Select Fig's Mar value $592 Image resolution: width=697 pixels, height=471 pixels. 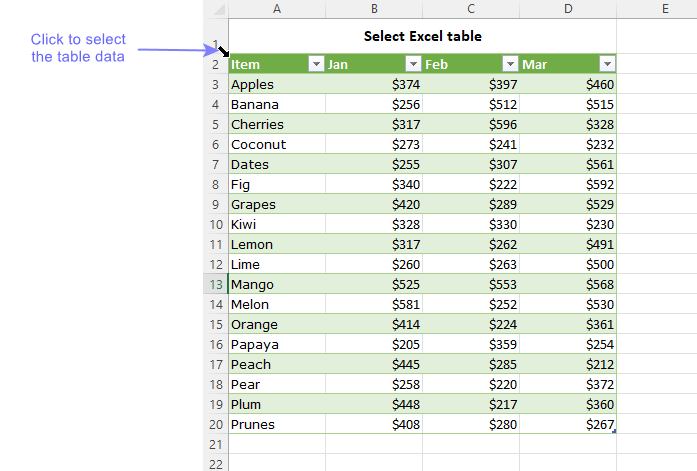point(568,185)
